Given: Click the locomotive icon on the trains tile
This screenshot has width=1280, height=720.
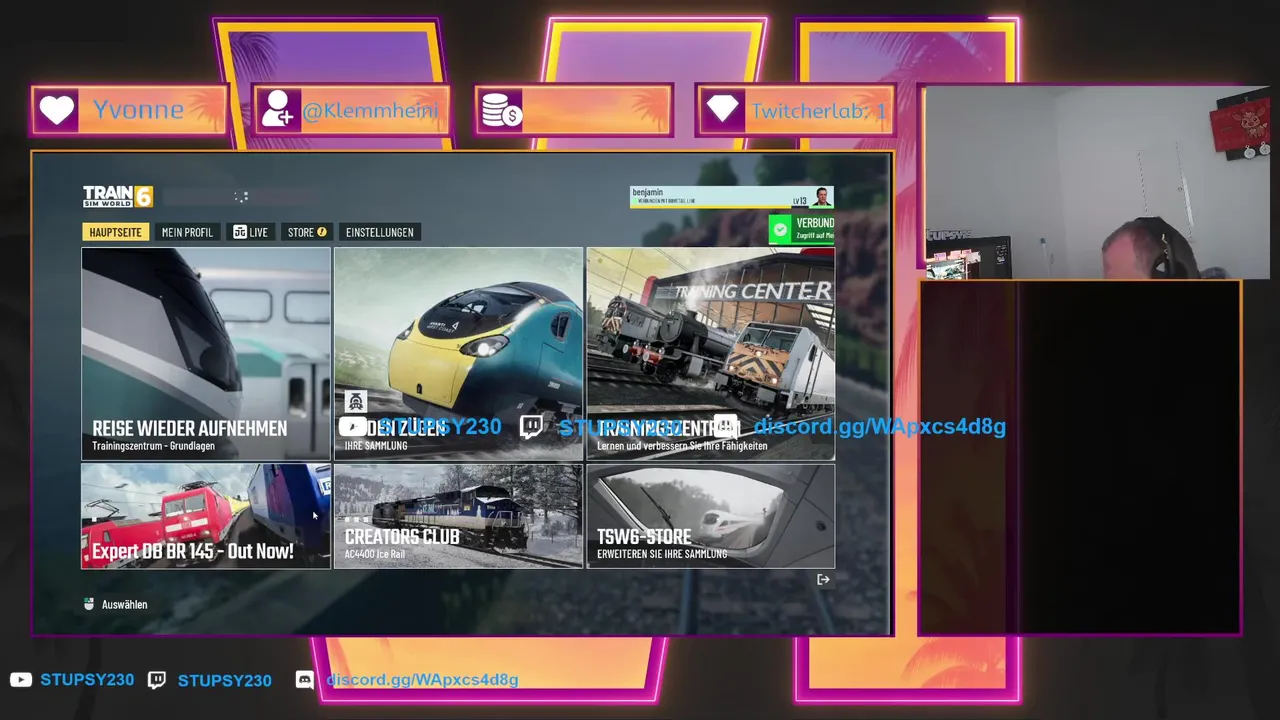Looking at the screenshot, I should (355, 402).
